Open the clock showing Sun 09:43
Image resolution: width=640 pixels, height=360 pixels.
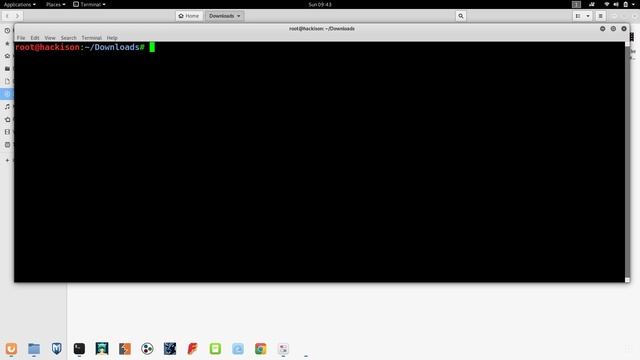[x=320, y=4]
